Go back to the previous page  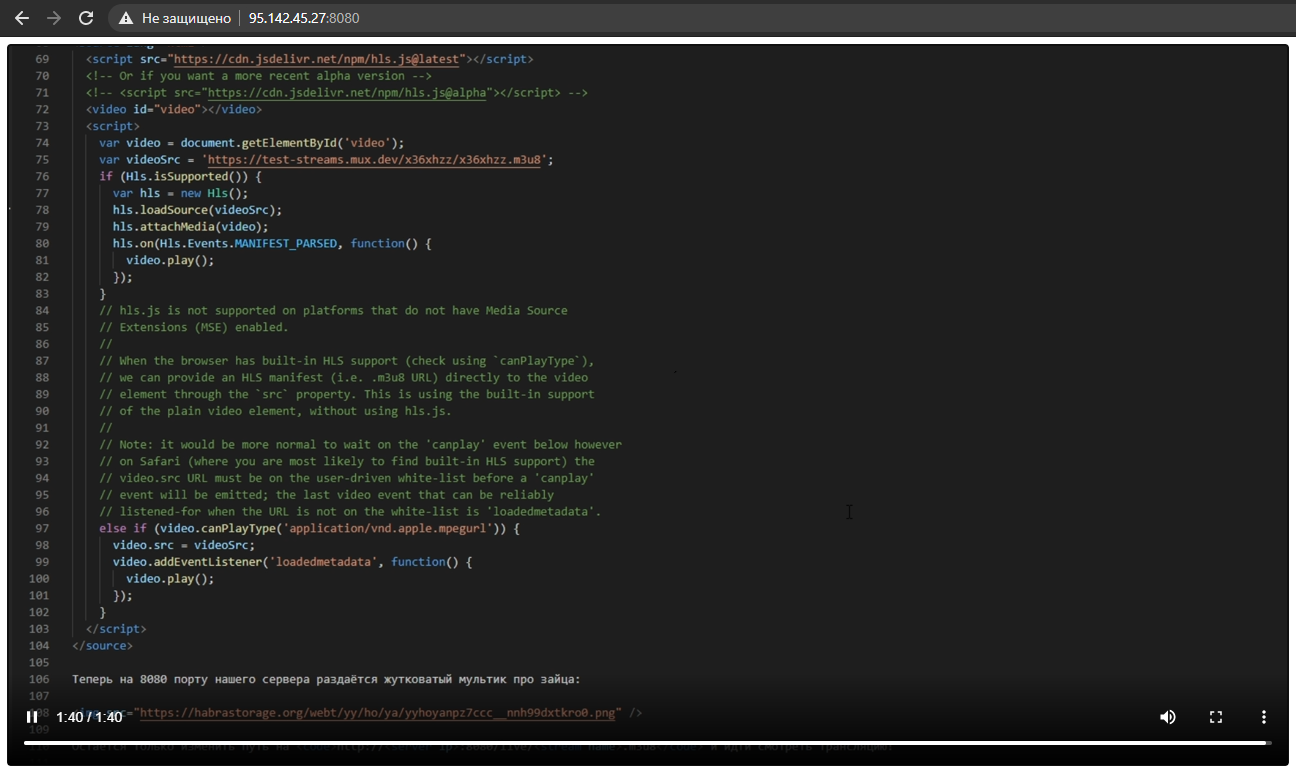pyautogui.click(x=22, y=18)
